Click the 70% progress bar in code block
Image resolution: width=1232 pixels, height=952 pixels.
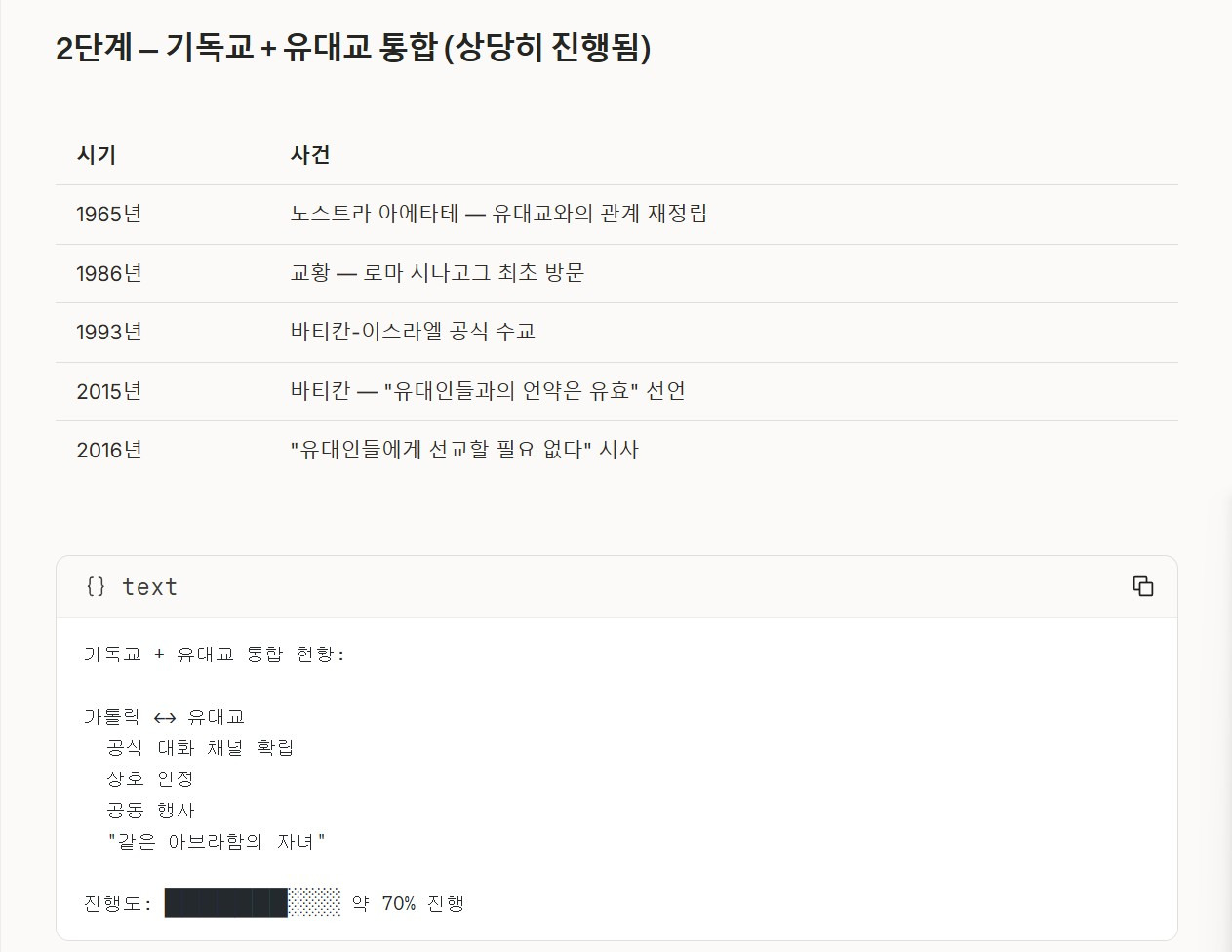click(x=253, y=903)
